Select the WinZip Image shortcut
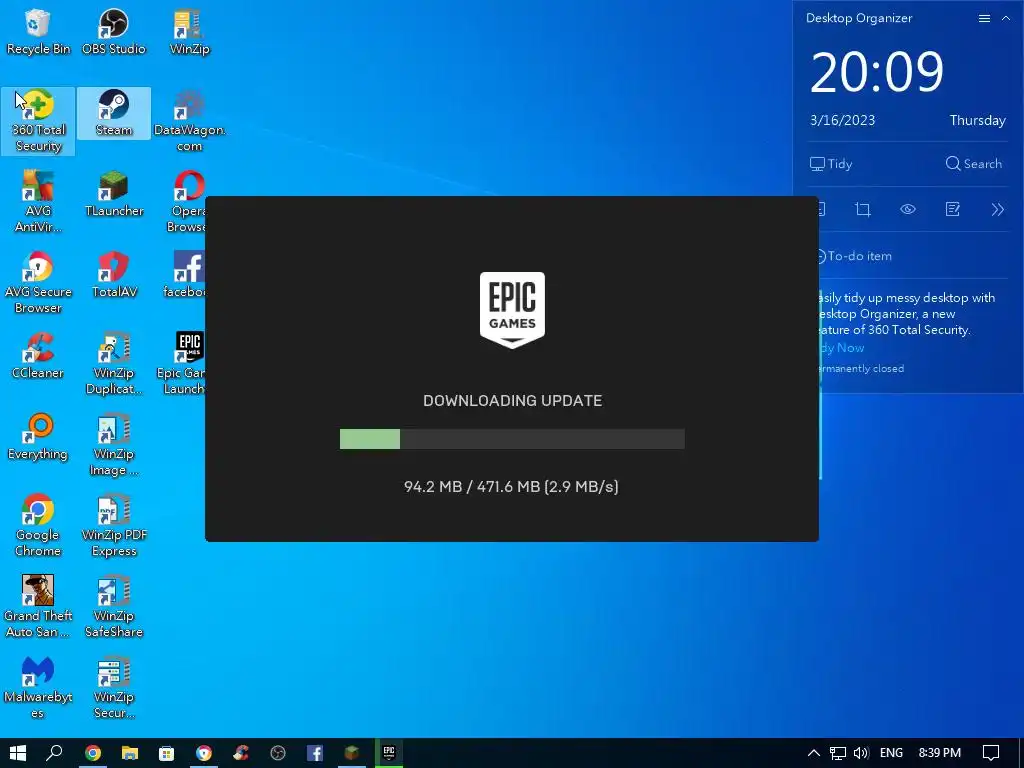1024x768 pixels. click(x=114, y=445)
